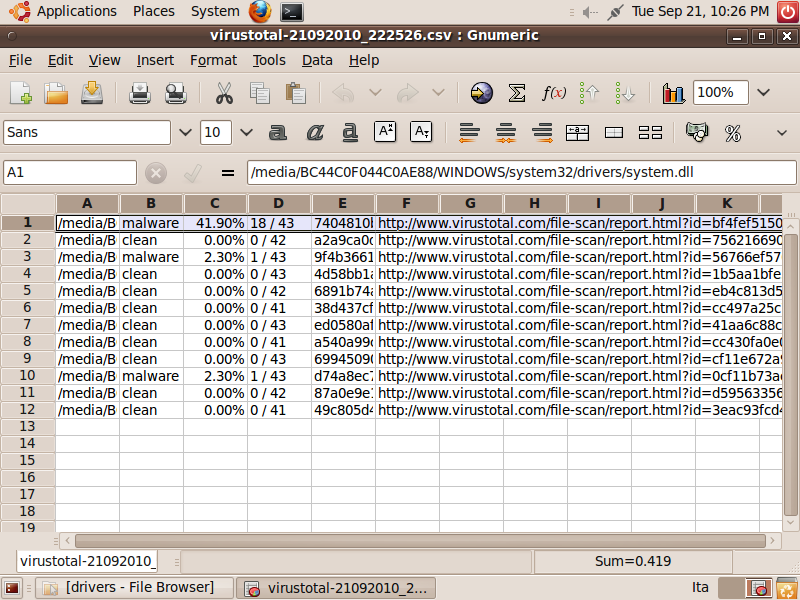Select row 10 header
This screenshot has height=600, width=800.
(x=28, y=376)
